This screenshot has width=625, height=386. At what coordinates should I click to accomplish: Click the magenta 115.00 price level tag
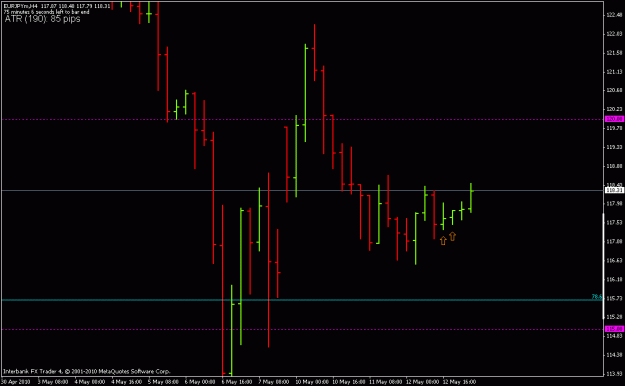click(614, 329)
